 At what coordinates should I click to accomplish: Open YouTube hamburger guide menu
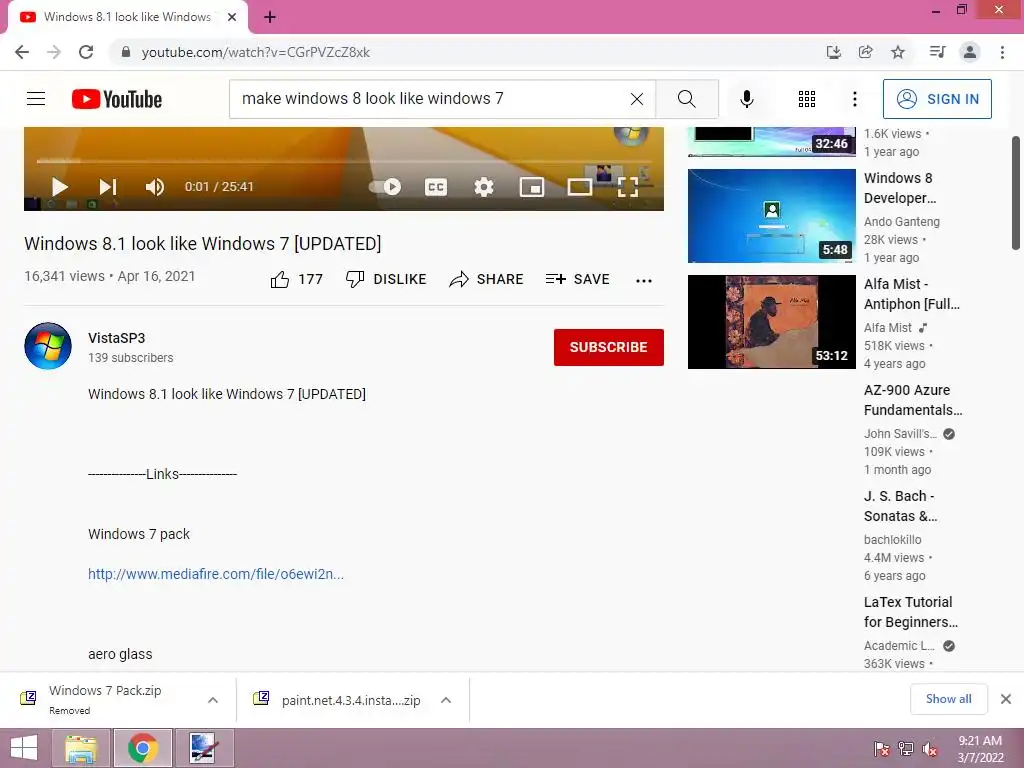36,99
